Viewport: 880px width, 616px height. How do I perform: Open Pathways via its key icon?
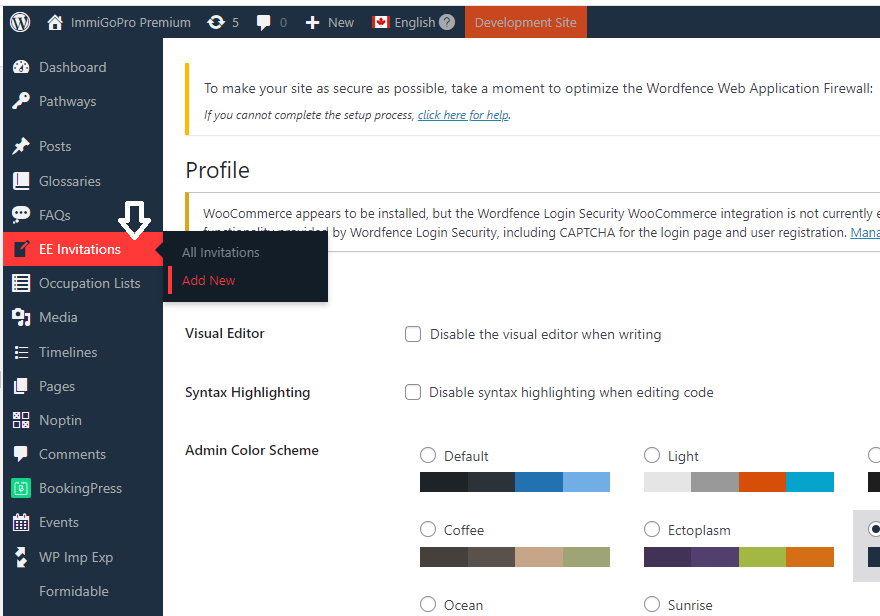21,101
